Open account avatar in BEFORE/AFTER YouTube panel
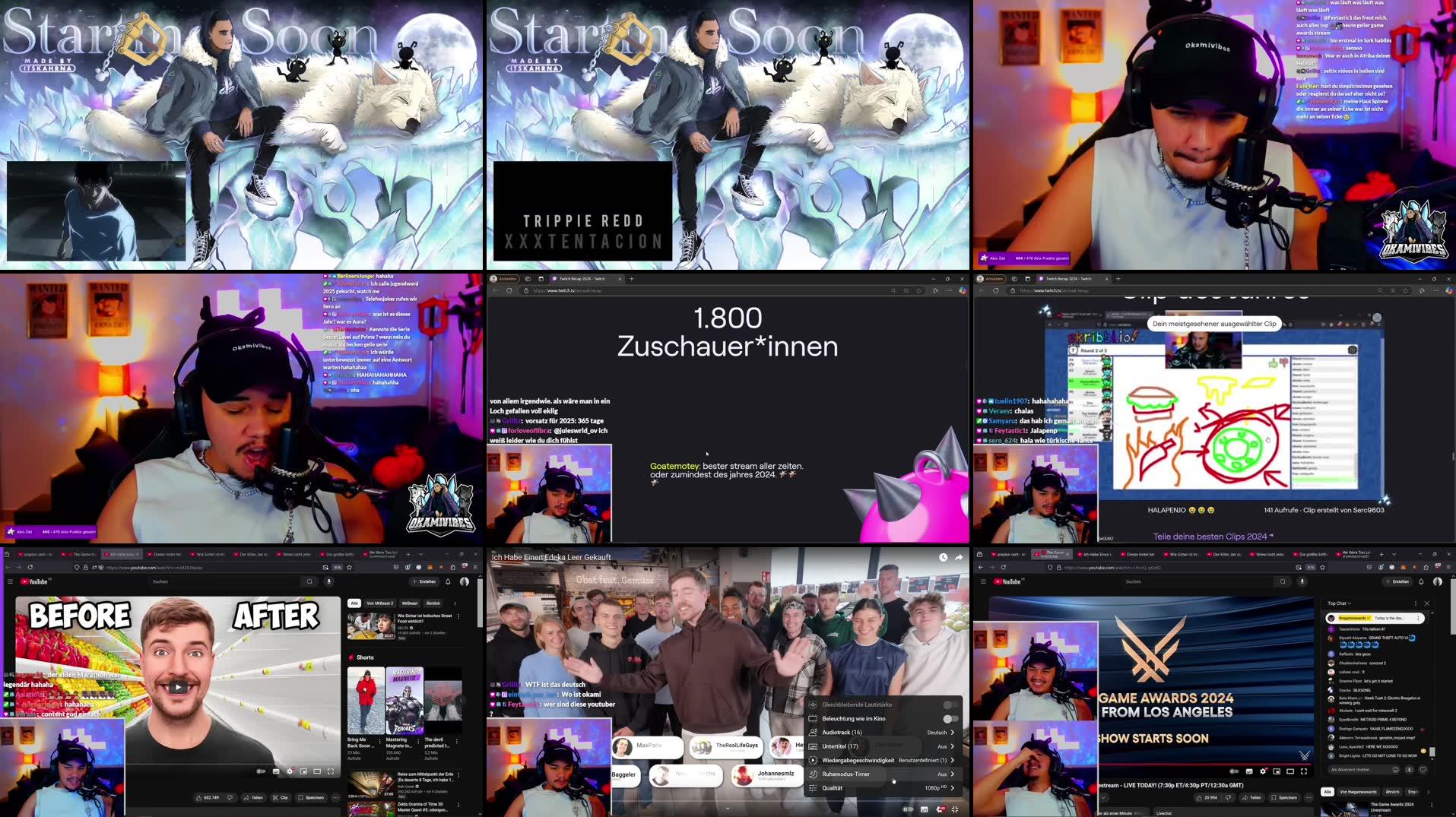Image resolution: width=1456 pixels, height=817 pixels. coord(465,581)
